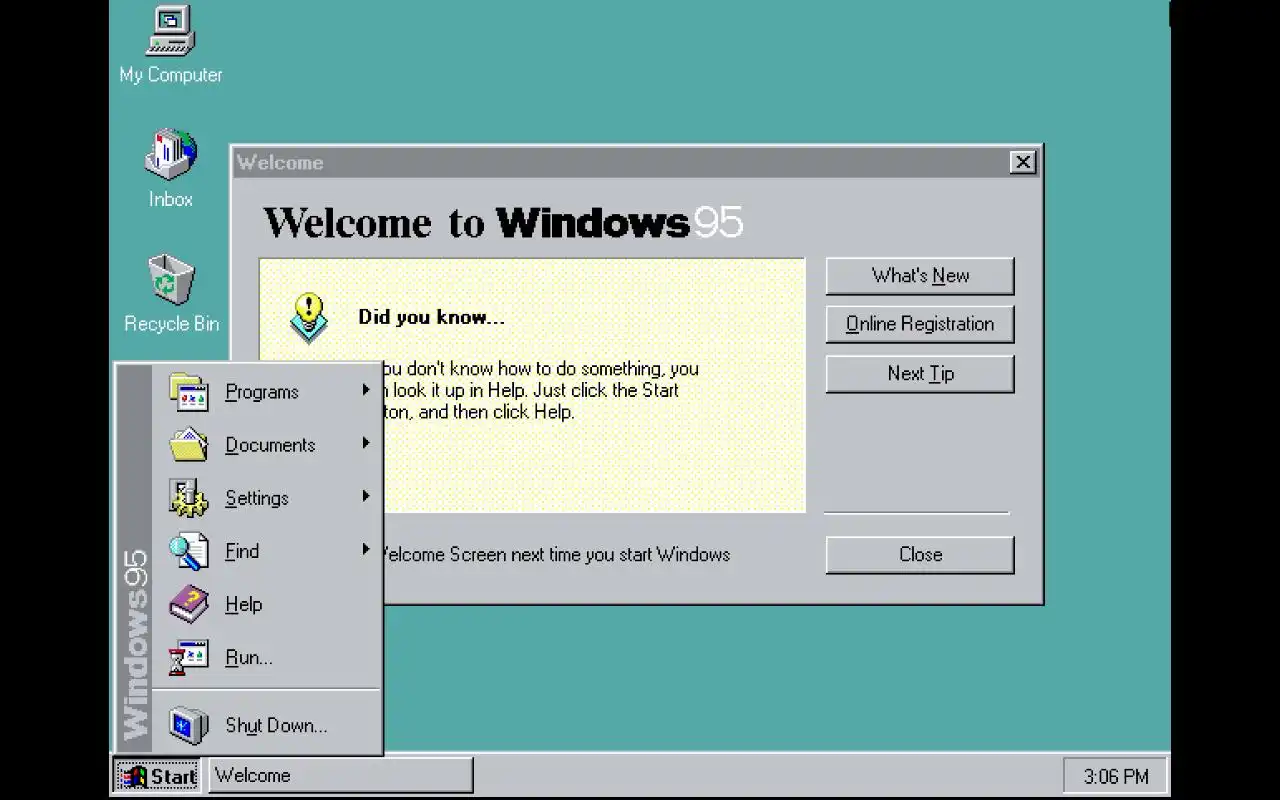Click the purple Help book icon
The image size is (1280, 800).
click(x=189, y=604)
